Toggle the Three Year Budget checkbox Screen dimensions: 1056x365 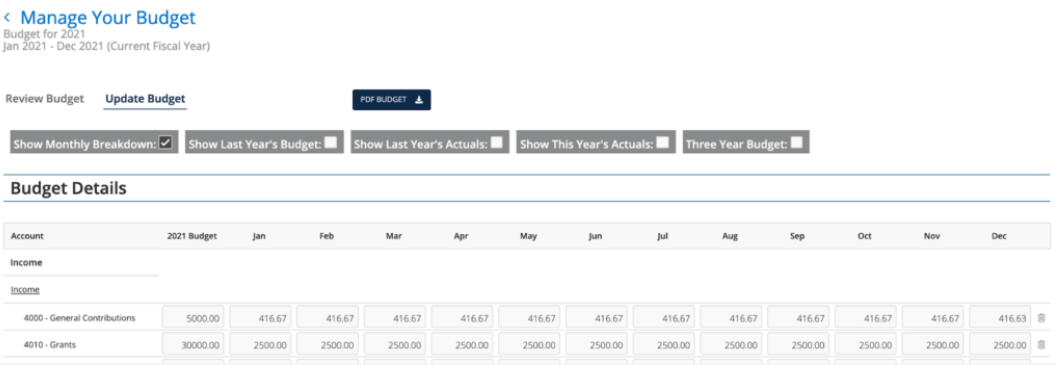(797, 143)
